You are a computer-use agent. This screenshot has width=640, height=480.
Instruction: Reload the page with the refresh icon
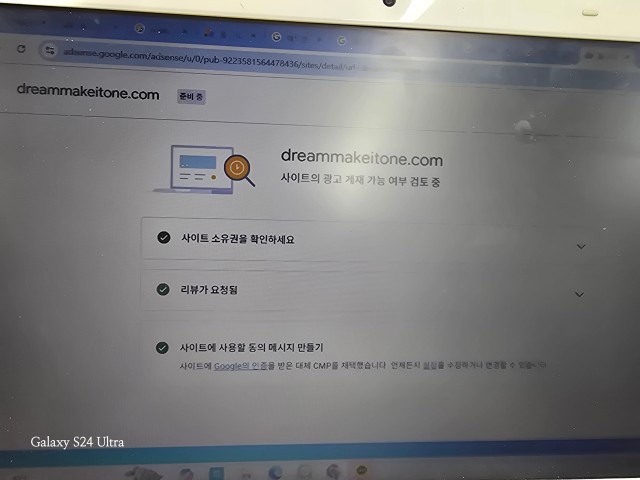[x=21, y=49]
